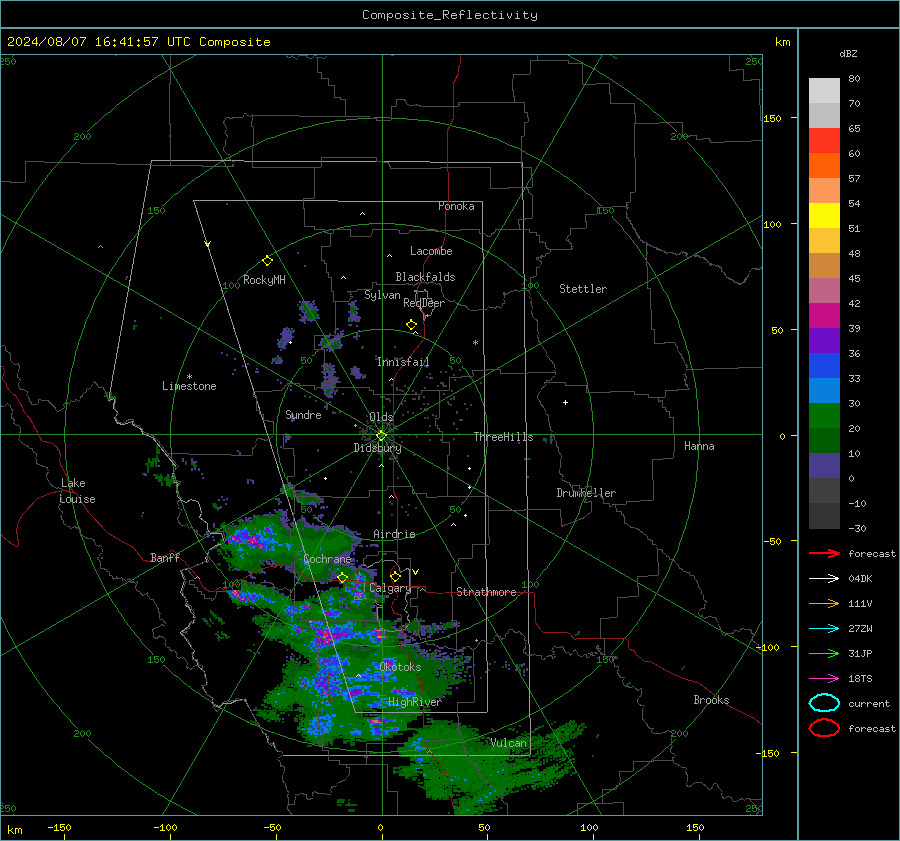
Task: Click the Ponoka city label
Action: (456, 206)
